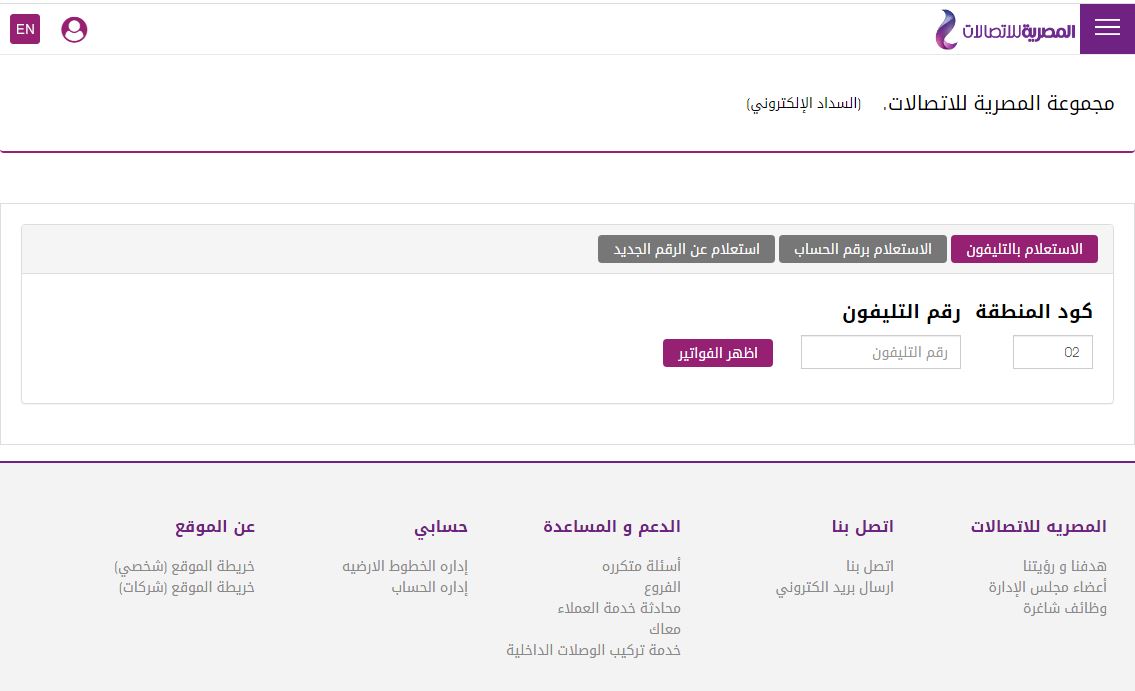Open the وظائف شاغرة link
The image size is (1135, 691).
[x=1064, y=608]
